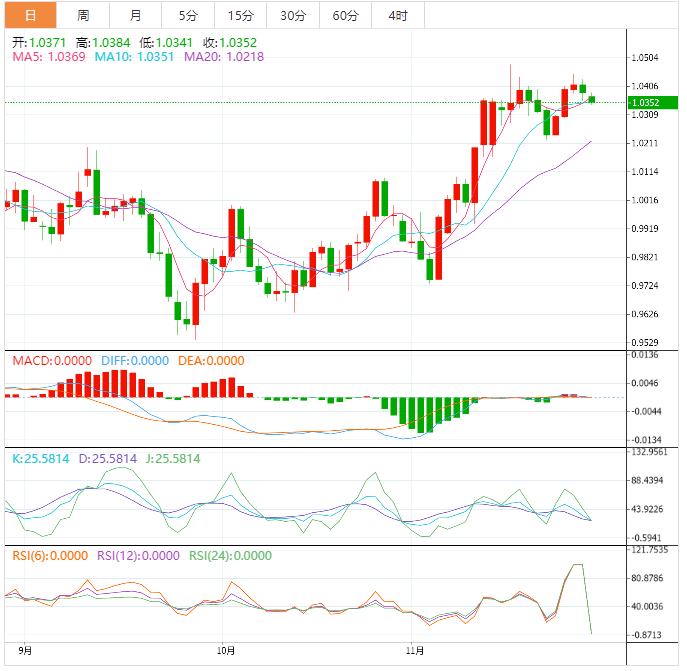Image resolution: width=687 pixels, height=671 pixels.
Task: Select the 日 daily chart tab
Action: pos(30,15)
